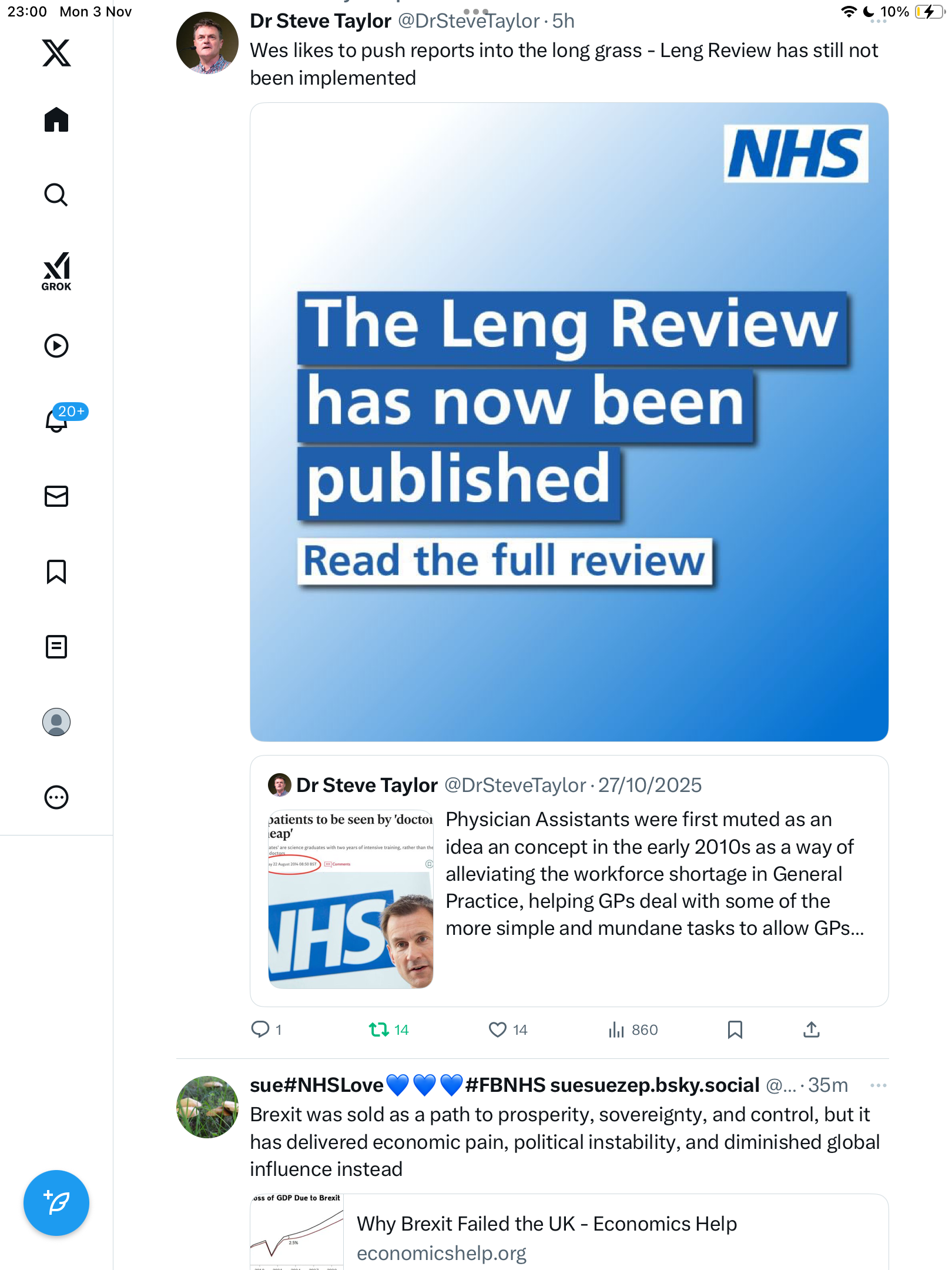Toggle bookmark on Dr Steve Taylor's post
This screenshot has height=1270, width=952.
(735, 1030)
